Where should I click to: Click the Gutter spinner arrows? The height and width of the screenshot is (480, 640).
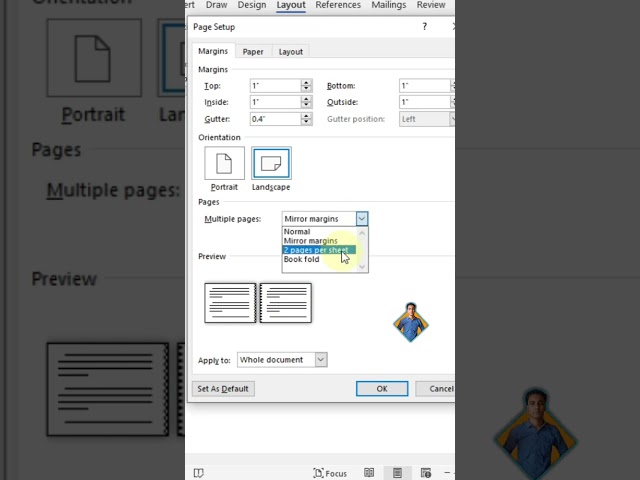point(306,119)
